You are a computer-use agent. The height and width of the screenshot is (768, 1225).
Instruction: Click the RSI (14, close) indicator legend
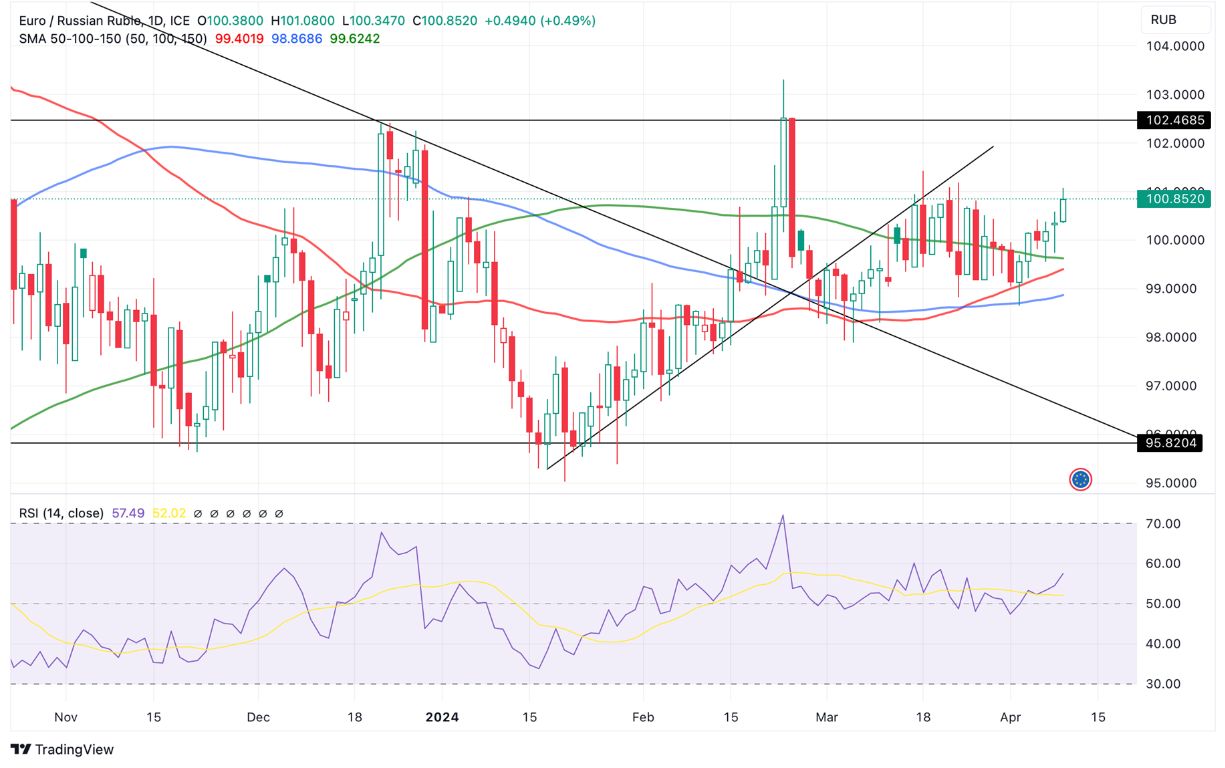(60, 512)
